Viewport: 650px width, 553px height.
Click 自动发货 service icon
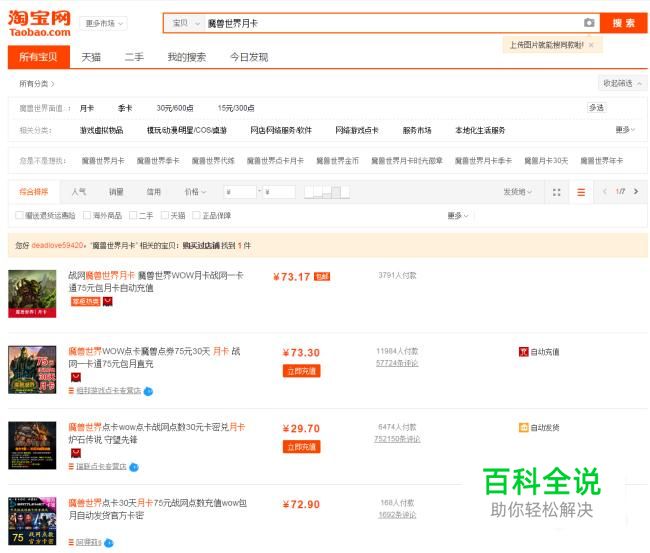coord(524,427)
